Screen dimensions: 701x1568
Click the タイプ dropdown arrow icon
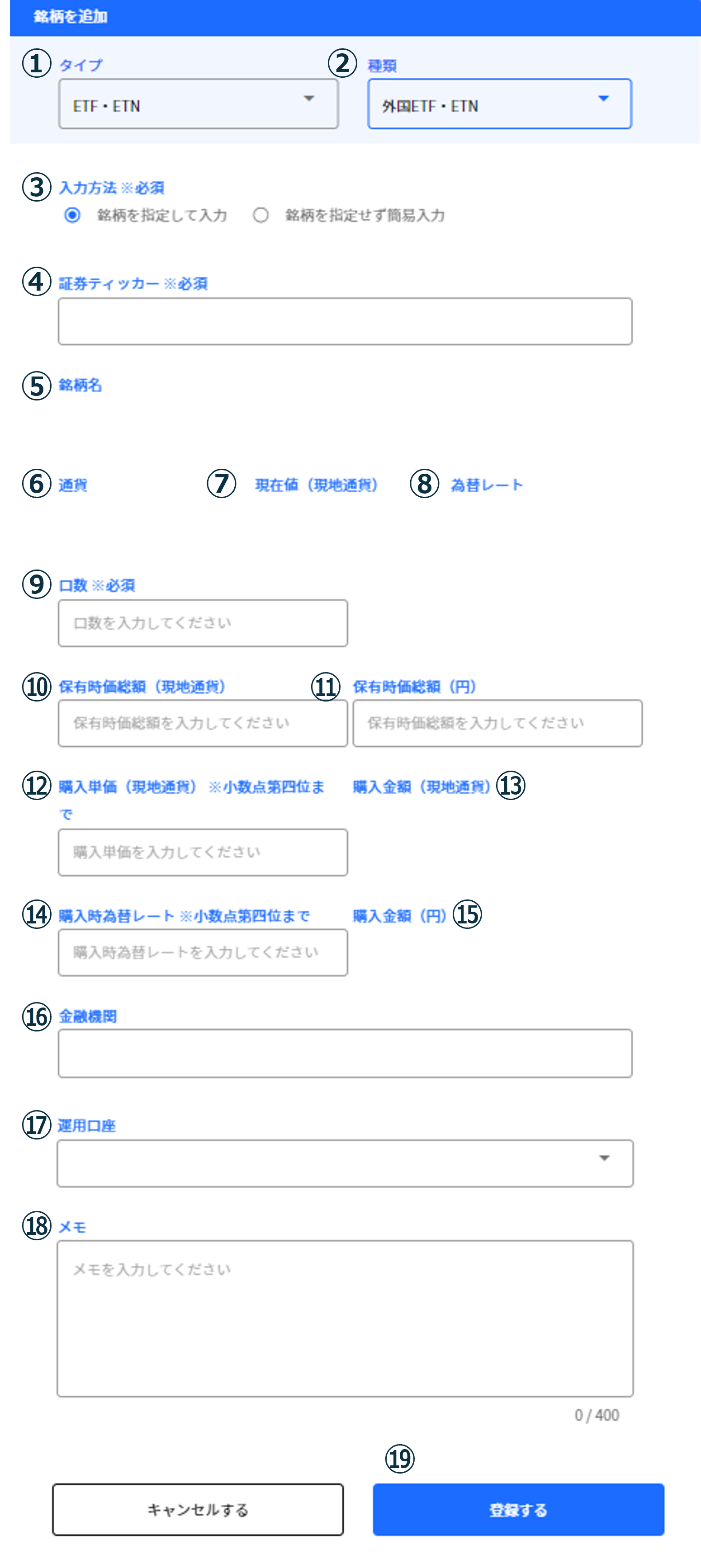tap(309, 99)
